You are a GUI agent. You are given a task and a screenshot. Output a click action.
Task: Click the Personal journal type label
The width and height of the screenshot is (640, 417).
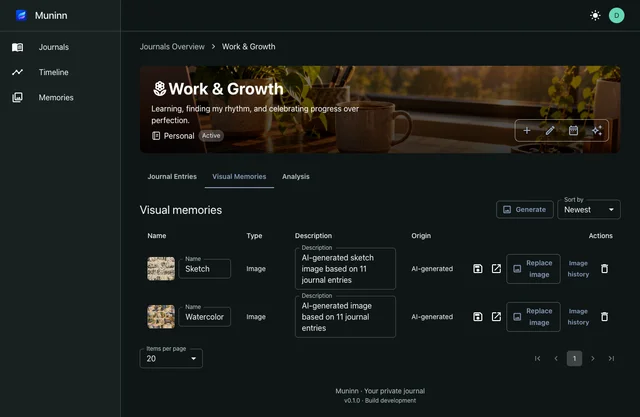coord(179,136)
